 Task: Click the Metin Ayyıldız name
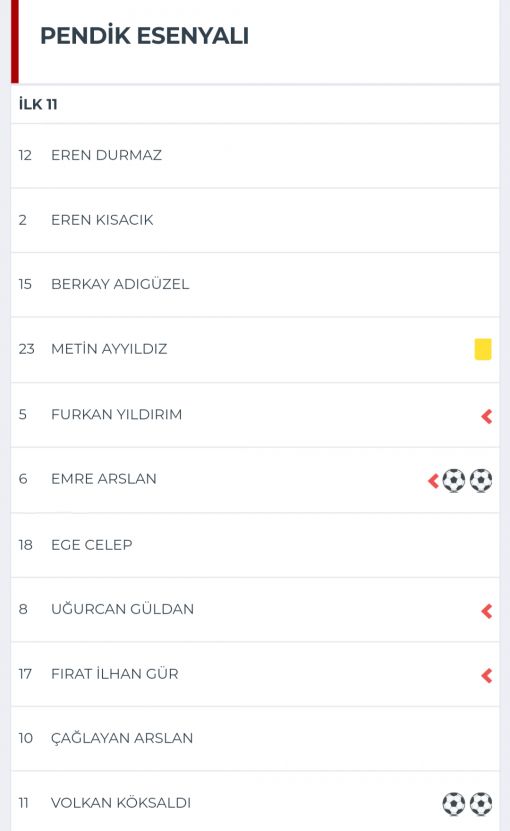pos(109,349)
